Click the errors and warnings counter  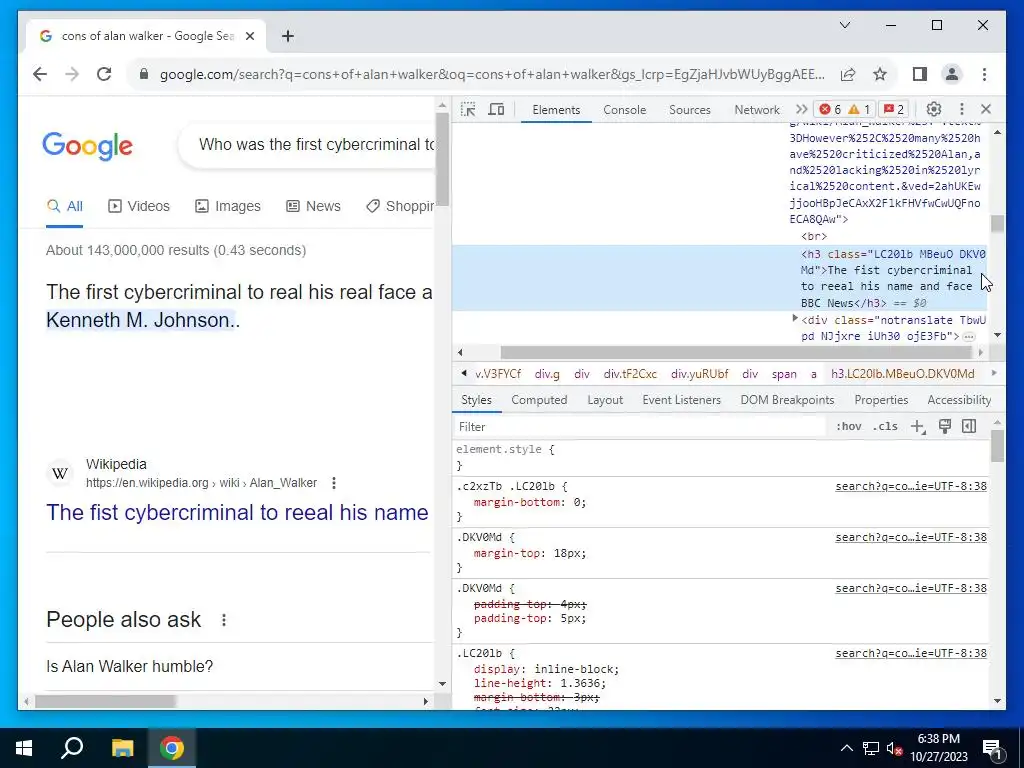click(844, 110)
